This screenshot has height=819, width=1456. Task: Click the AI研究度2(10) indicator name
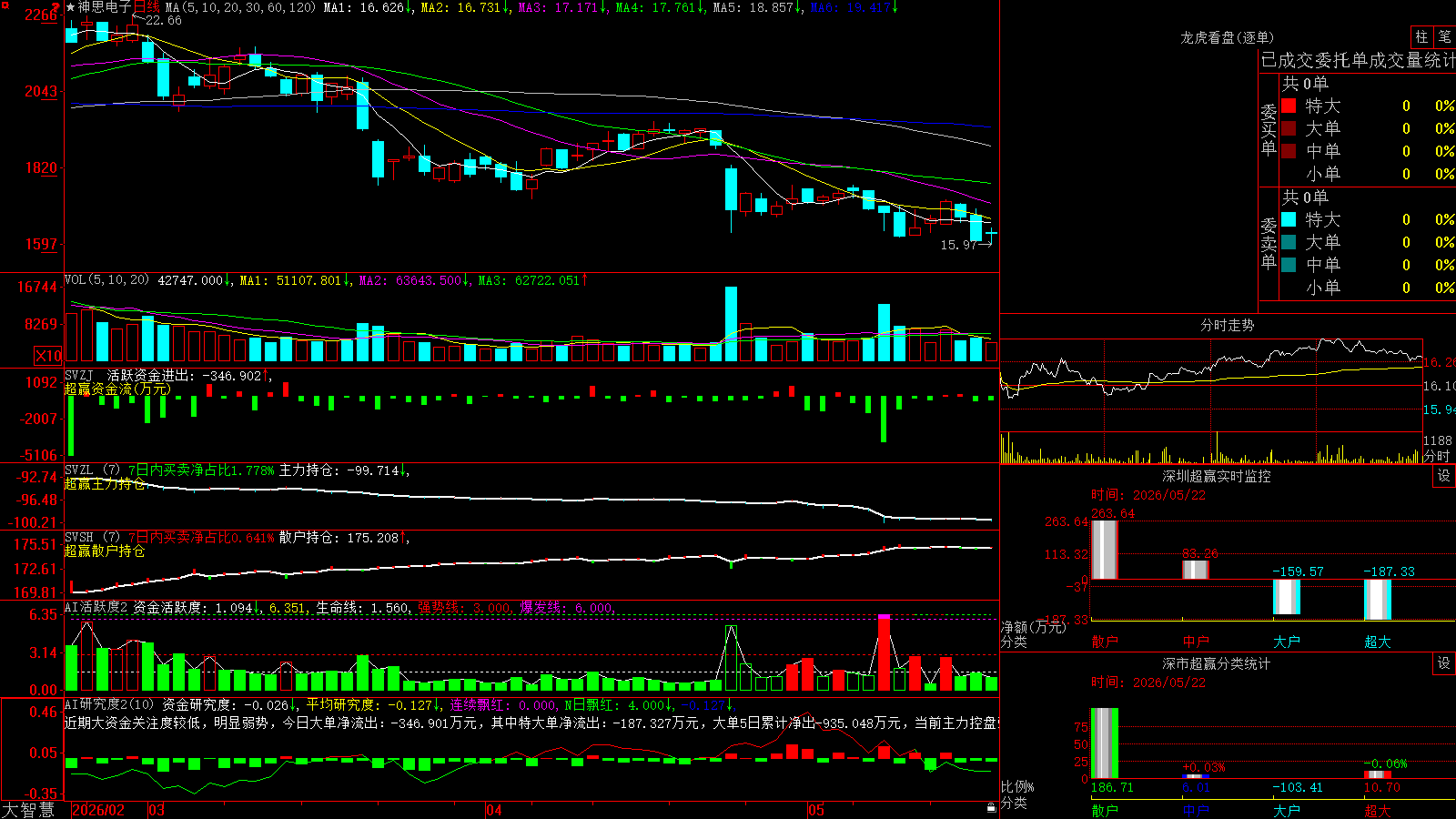coord(110,704)
